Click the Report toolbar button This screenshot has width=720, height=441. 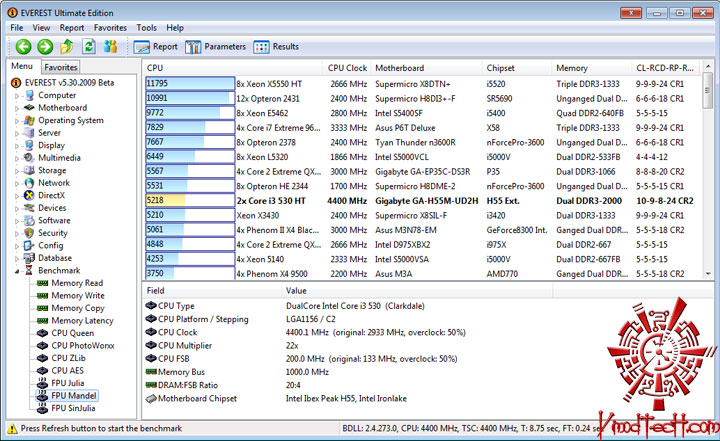156,47
